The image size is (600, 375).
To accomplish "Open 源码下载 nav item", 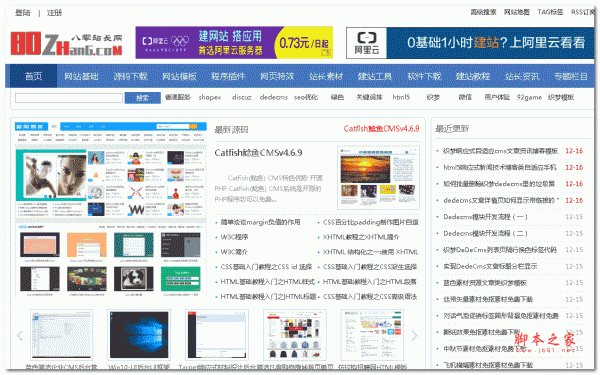I will (x=130, y=76).
